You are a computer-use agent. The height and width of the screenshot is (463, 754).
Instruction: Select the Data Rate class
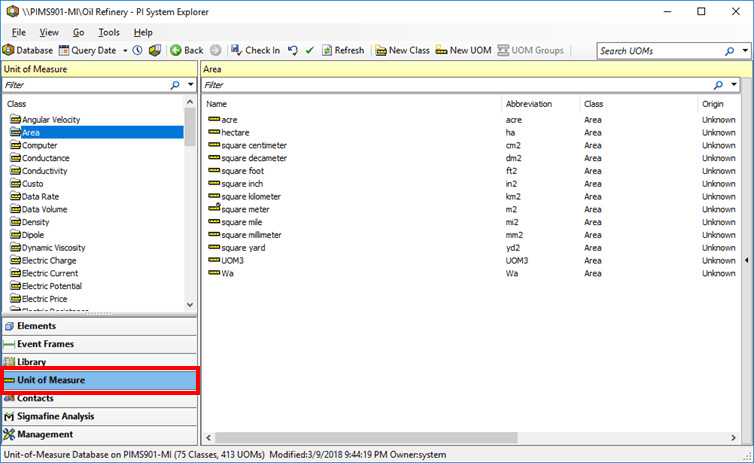(x=40, y=197)
